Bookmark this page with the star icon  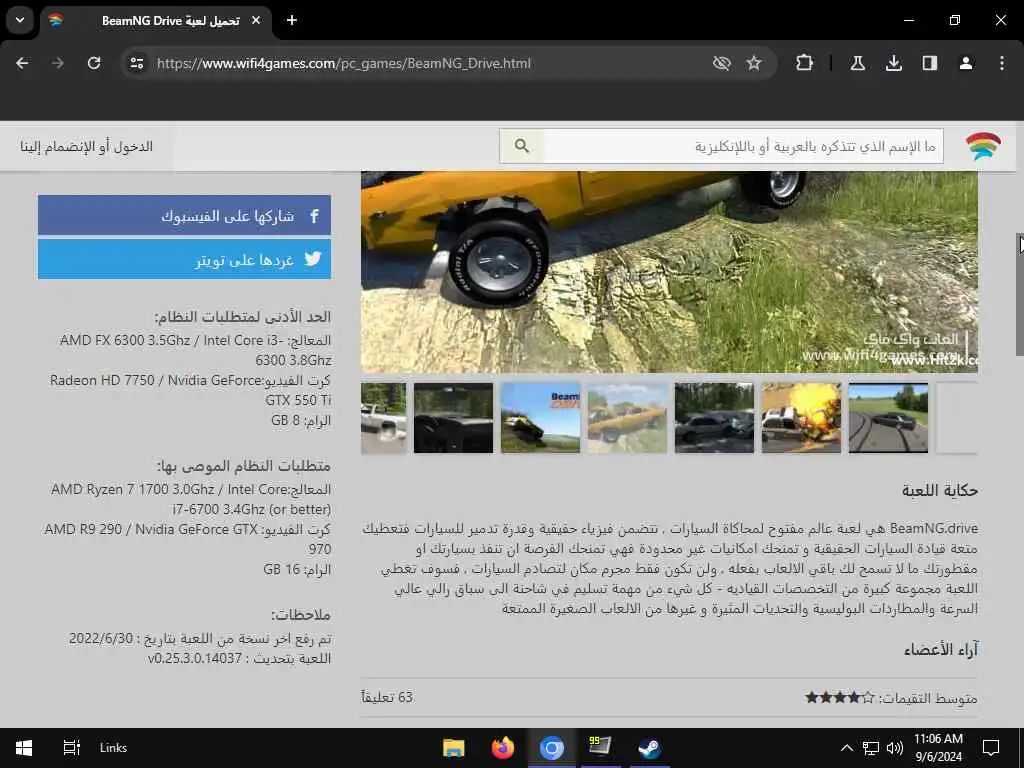click(x=754, y=63)
